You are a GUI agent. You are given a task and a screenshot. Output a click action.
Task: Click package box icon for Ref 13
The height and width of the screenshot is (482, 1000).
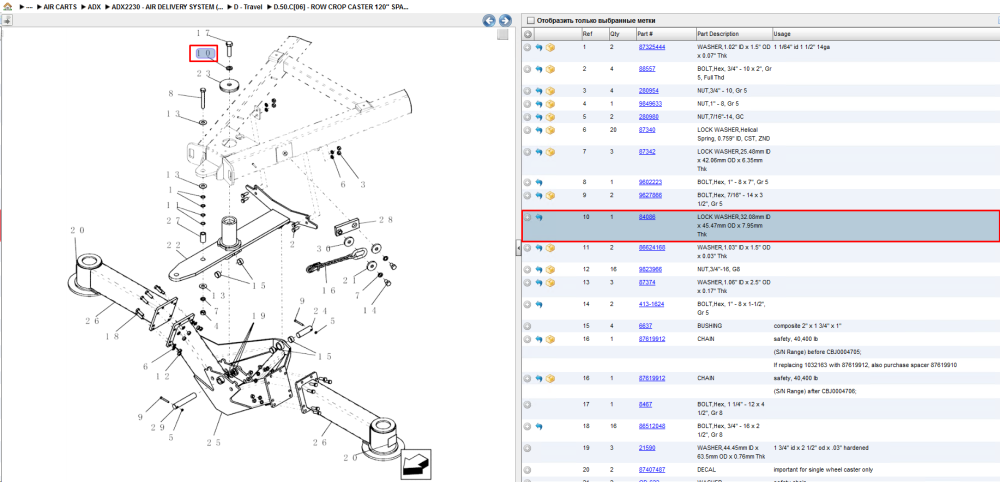pos(550,282)
